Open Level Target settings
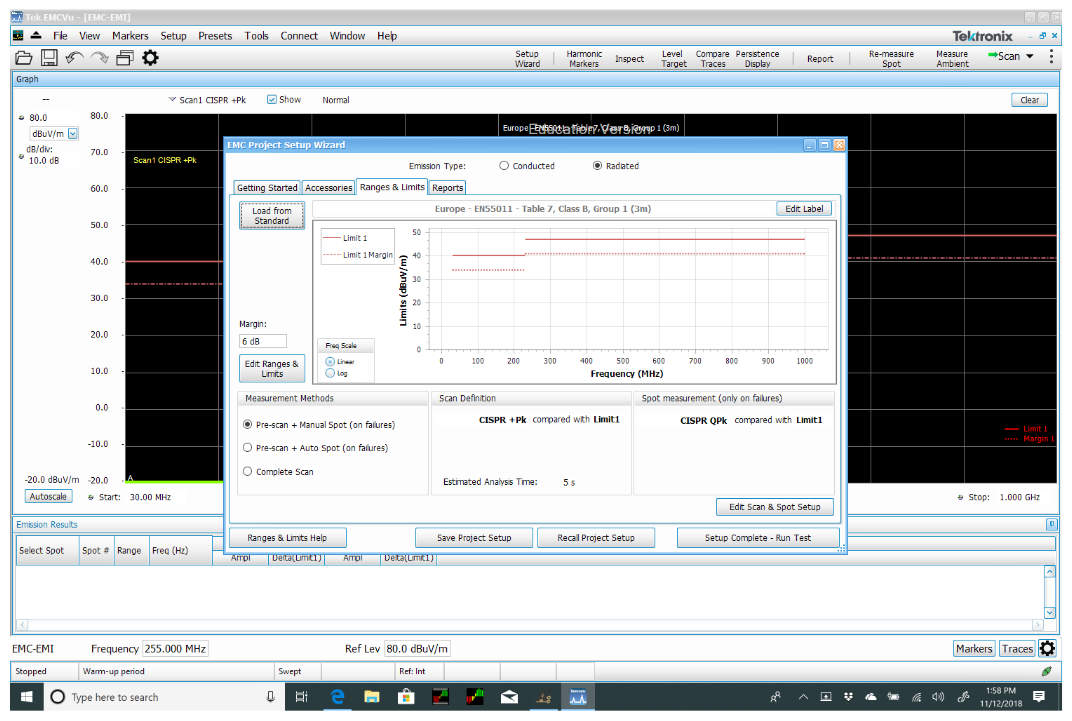1072x721 pixels. (672, 58)
